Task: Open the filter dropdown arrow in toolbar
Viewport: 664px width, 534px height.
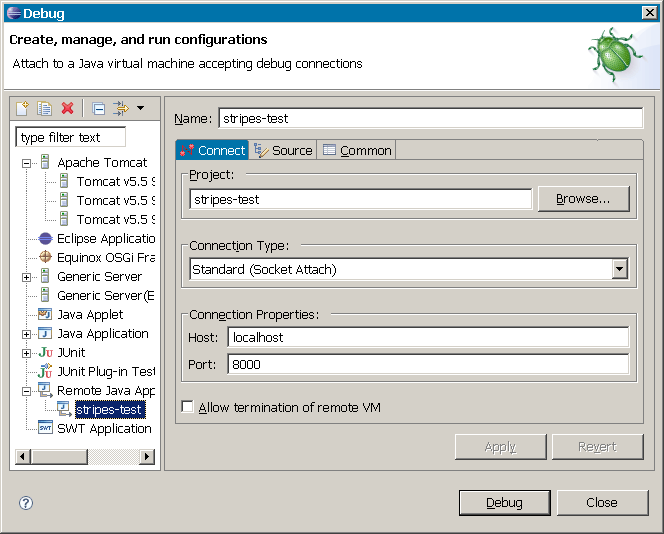Action: tap(141, 108)
